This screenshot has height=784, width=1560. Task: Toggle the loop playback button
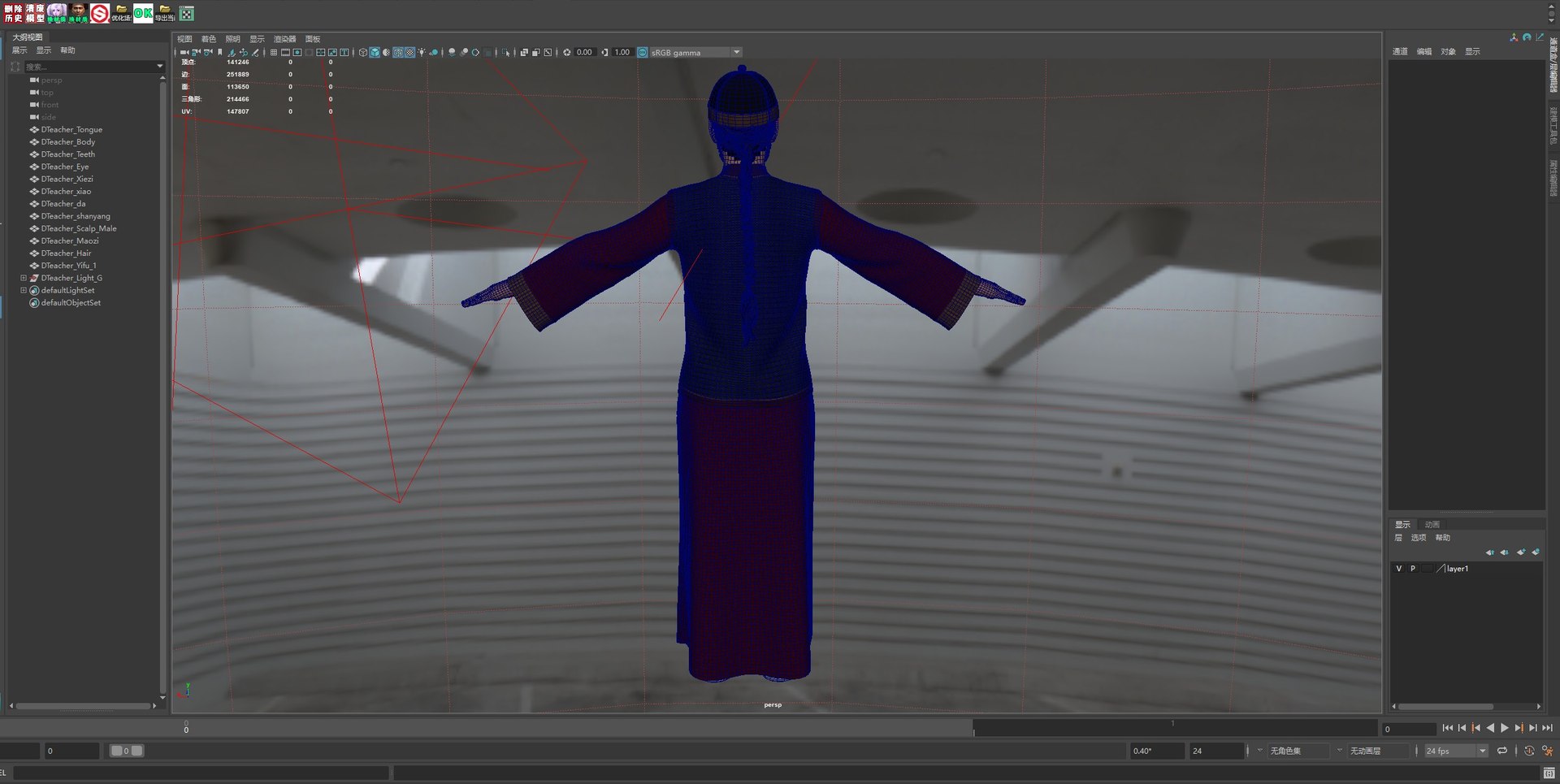pos(1502,752)
